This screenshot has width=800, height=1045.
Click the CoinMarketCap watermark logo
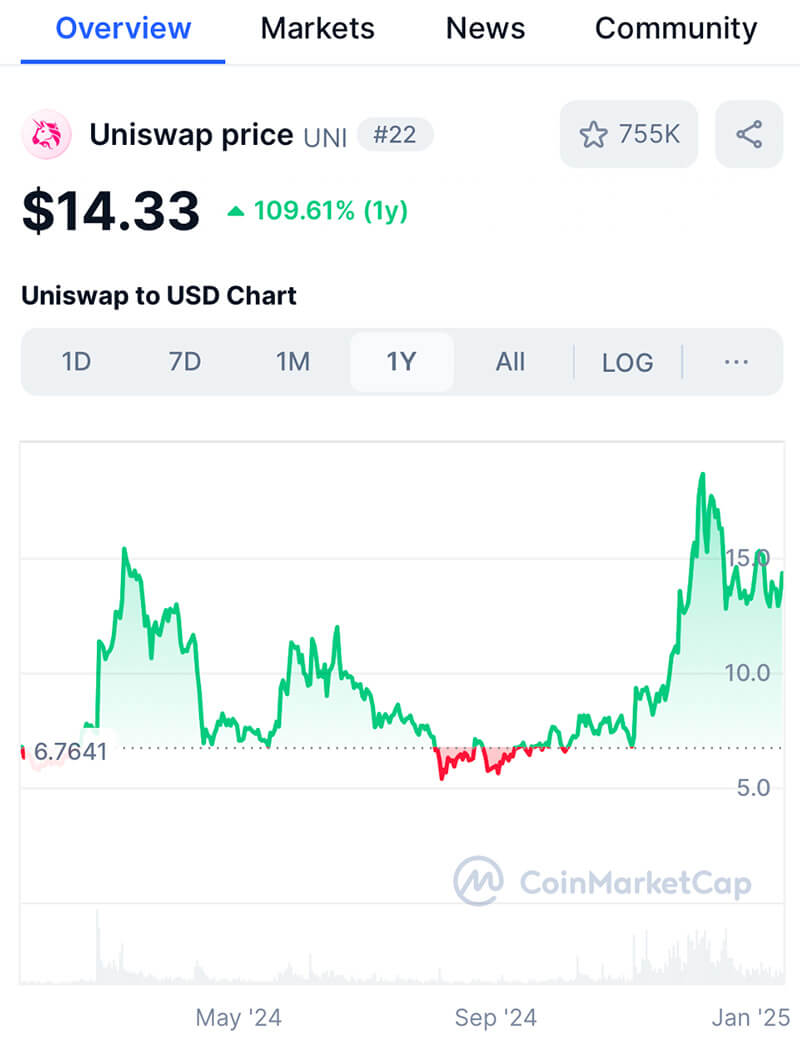477,881
